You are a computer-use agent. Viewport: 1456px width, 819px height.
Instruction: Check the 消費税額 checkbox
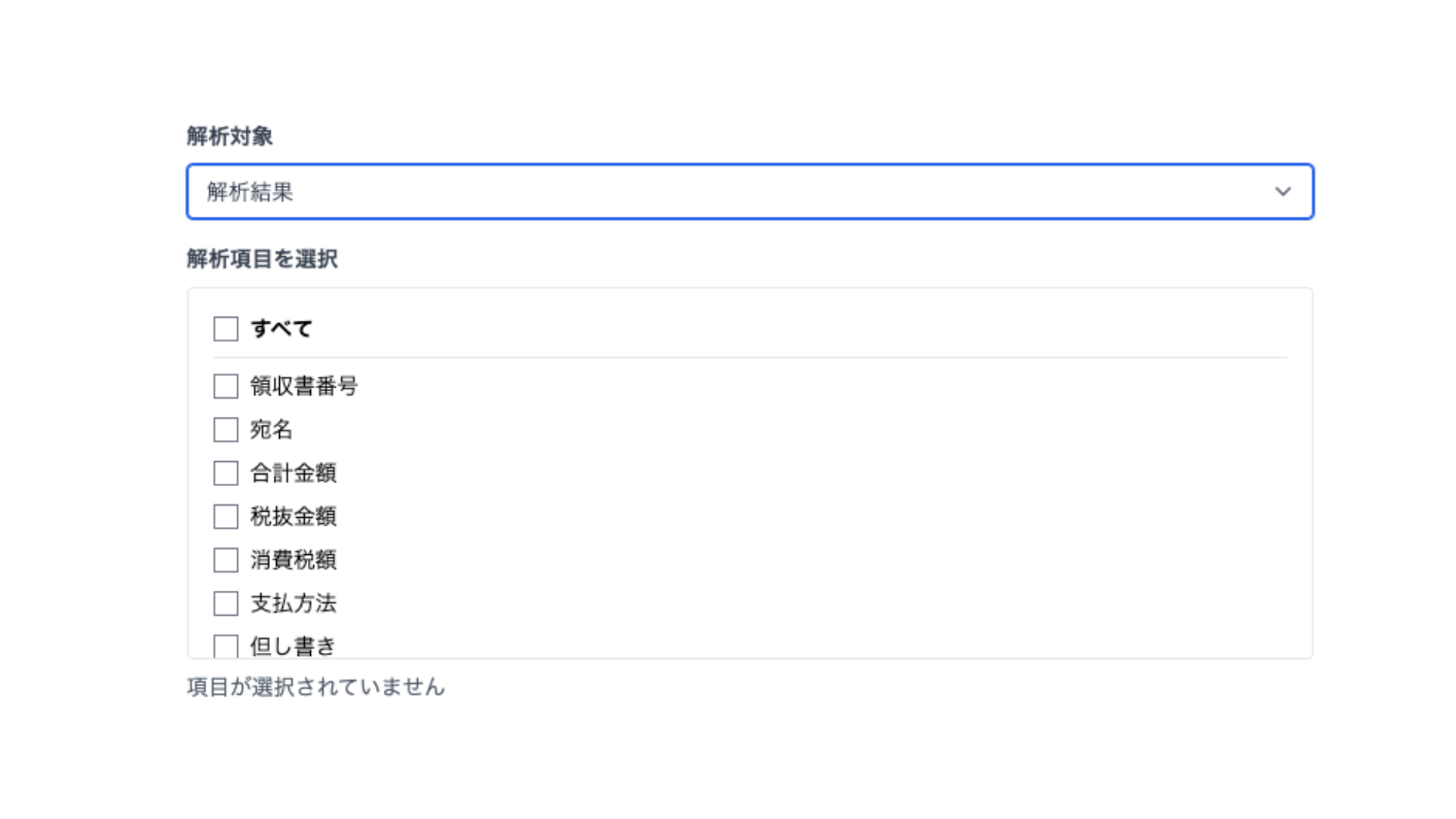coord(226,560)
